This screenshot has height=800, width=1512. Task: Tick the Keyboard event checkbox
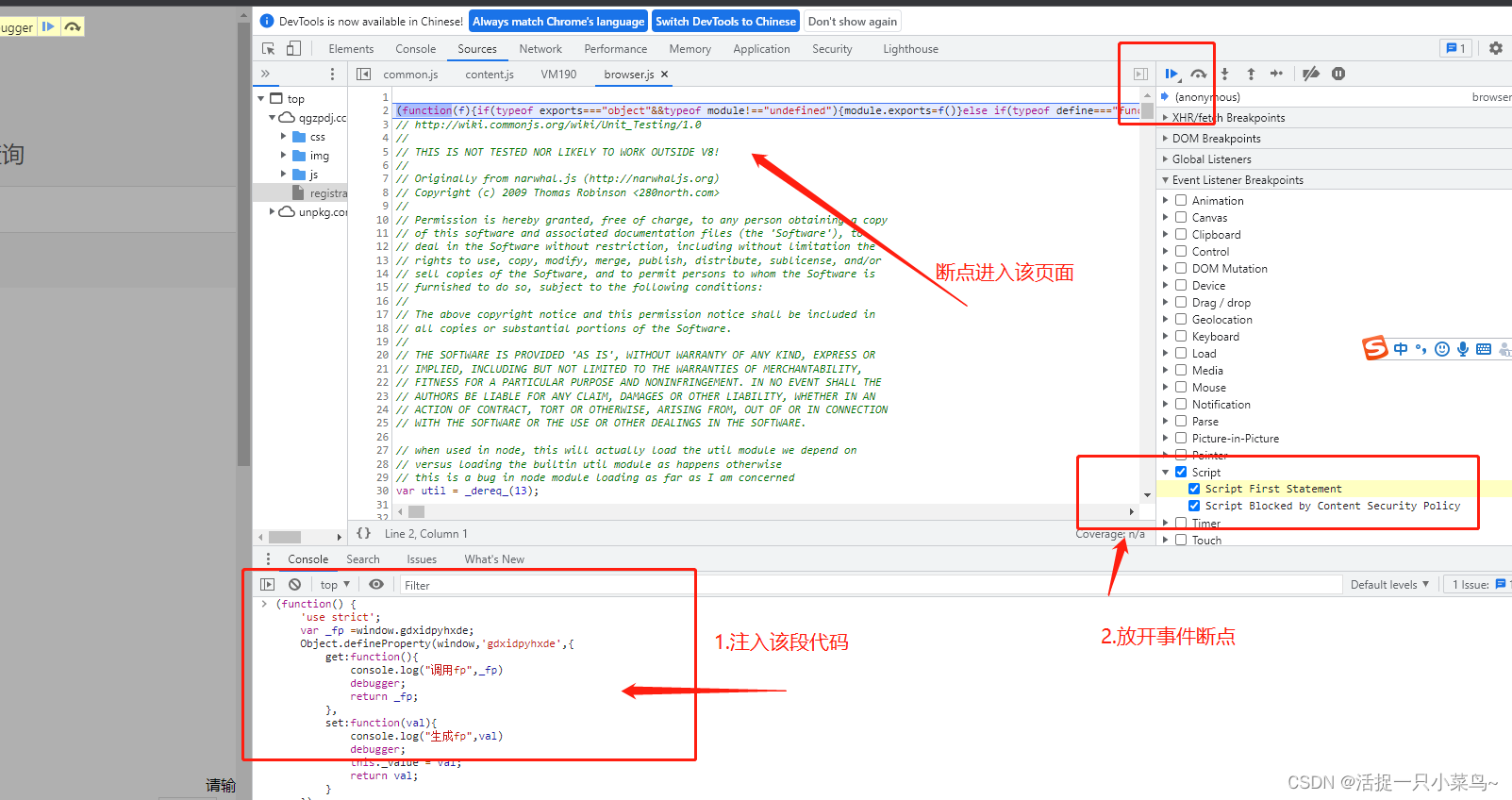pos(1181,336)
